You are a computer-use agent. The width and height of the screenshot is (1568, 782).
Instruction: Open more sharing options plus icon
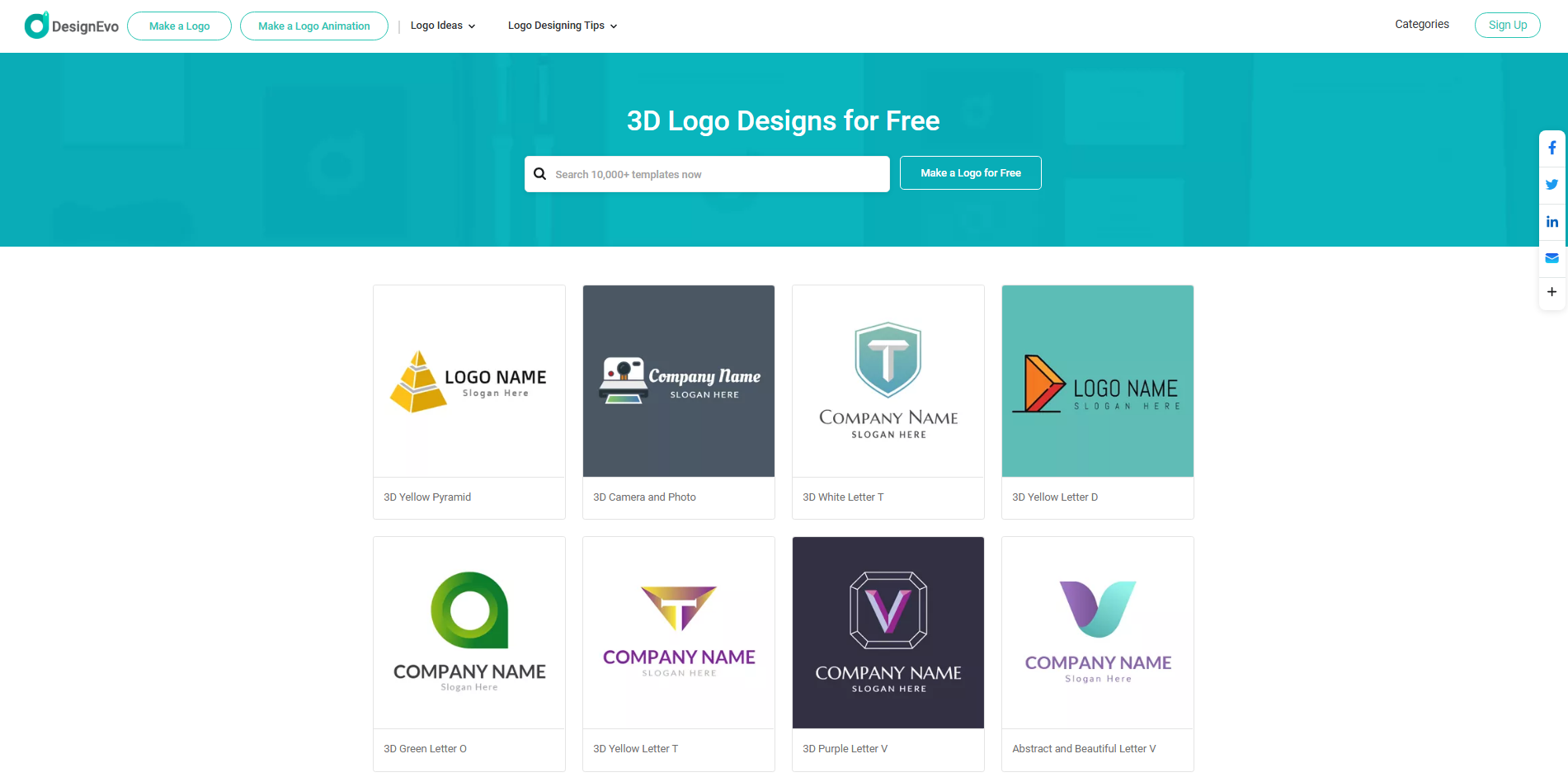(1552, 292)
